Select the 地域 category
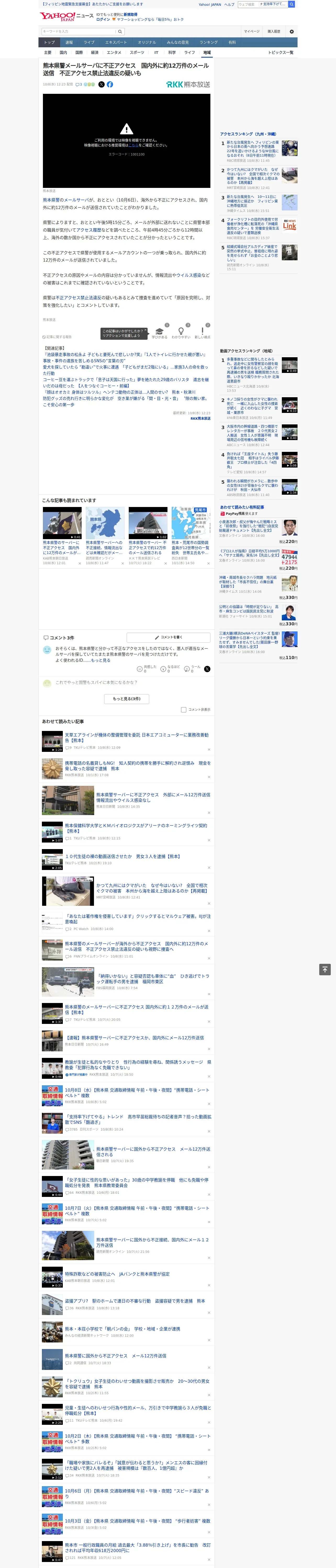 click(207, 52)
